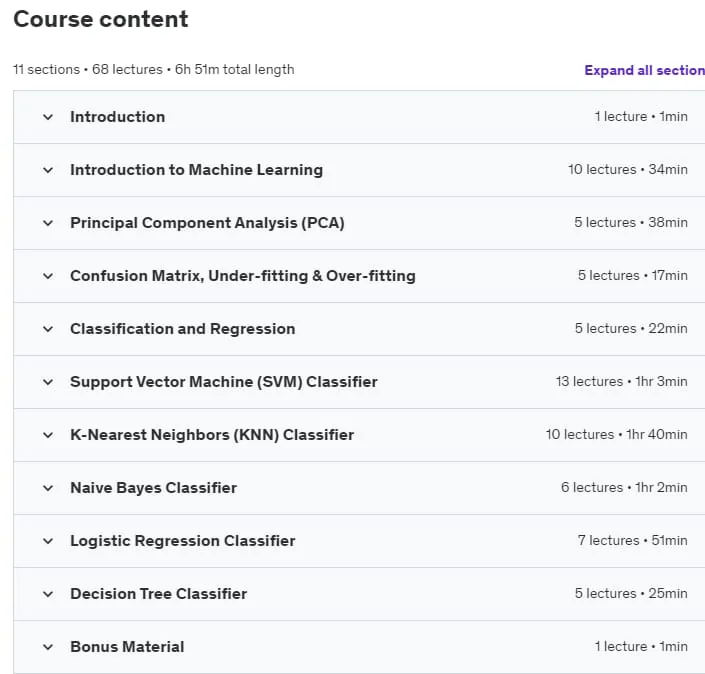This screenshot has height=674, width=705.
Task: Click Expand all sections link
Action: 644,70
